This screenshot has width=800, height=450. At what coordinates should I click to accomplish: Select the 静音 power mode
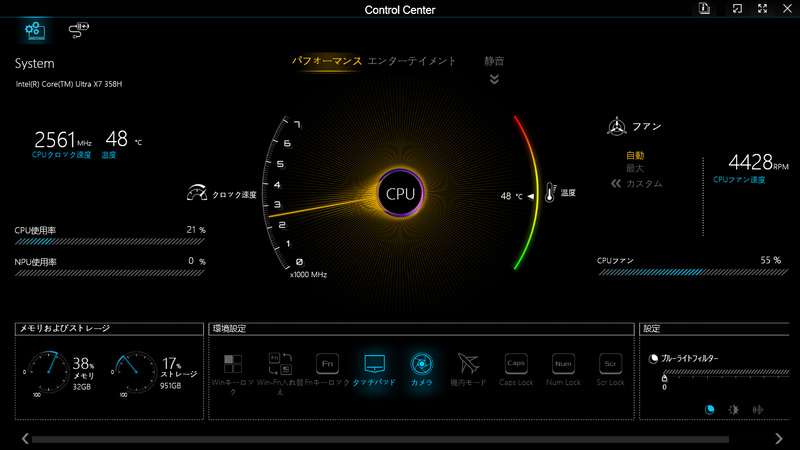pos(494,61)
